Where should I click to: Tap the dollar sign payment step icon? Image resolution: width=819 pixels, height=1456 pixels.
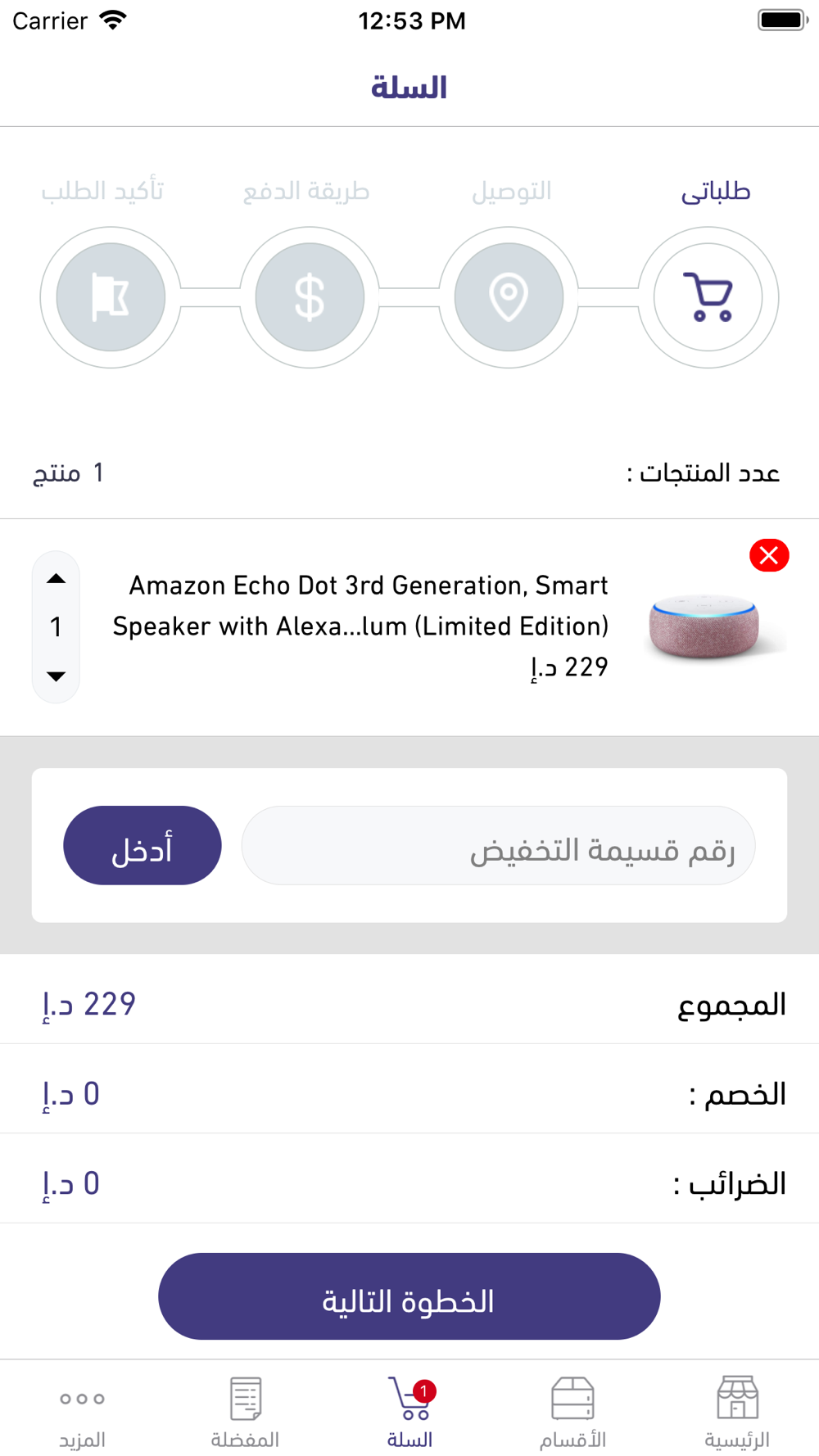click(x=310, y=297)
